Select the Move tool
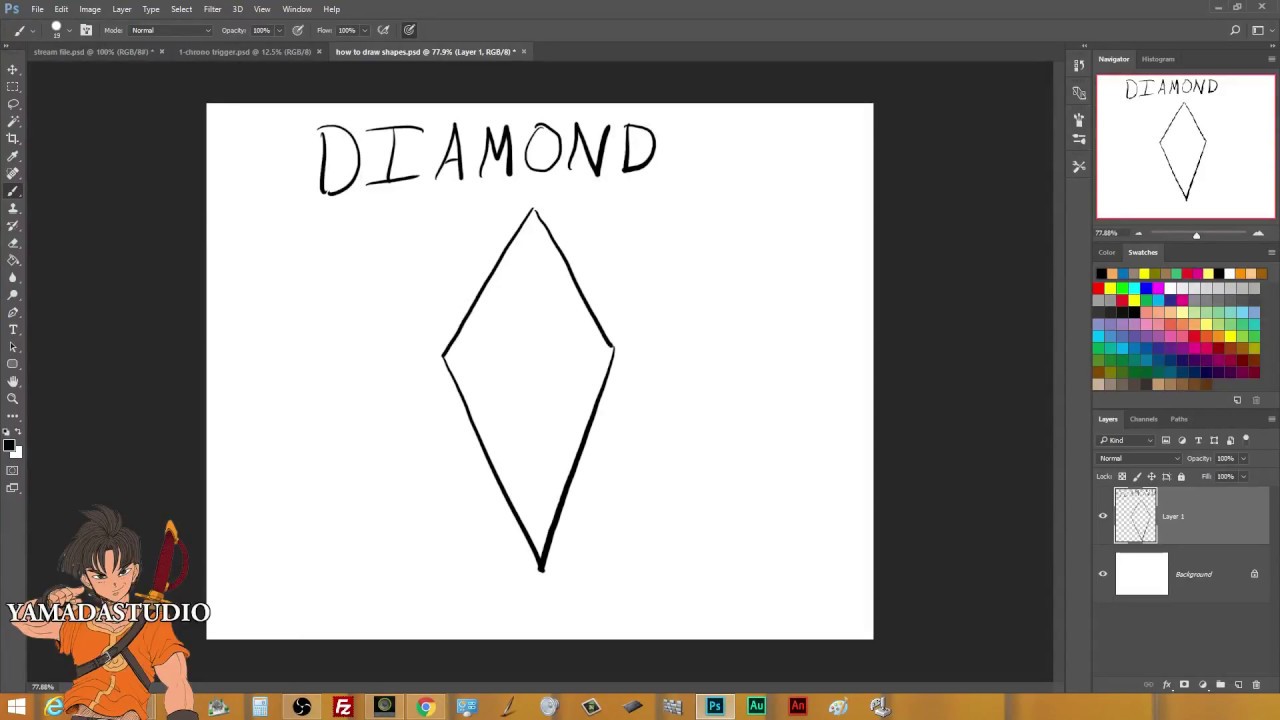1280x720 pixels. [x=13, y=69]
